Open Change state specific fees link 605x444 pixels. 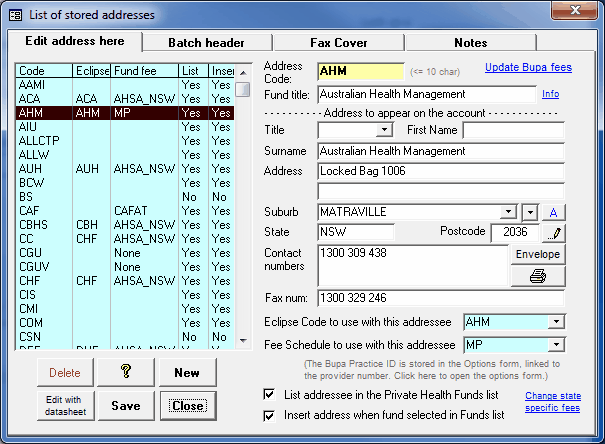pyautogui.click(x=553, y=402)
